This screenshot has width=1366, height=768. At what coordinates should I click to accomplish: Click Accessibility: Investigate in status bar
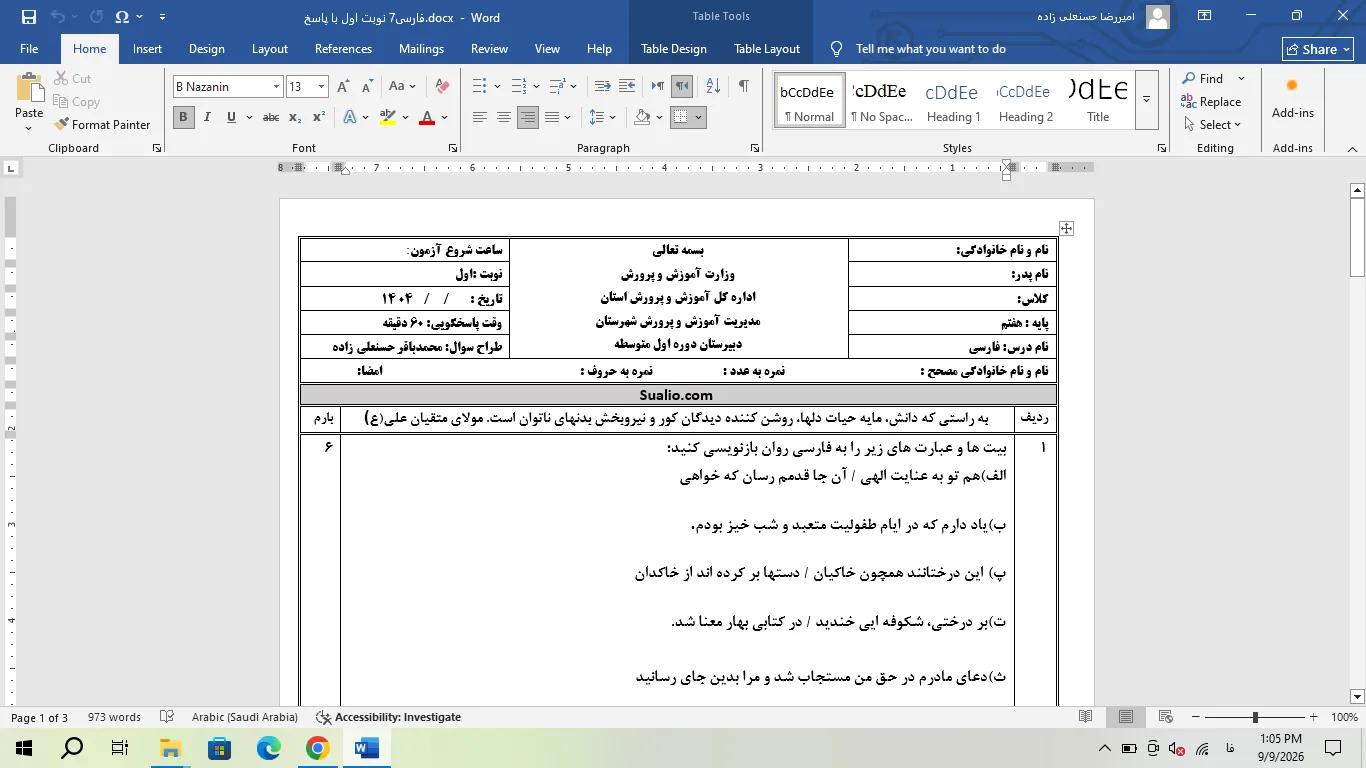(x=388, y=717)
